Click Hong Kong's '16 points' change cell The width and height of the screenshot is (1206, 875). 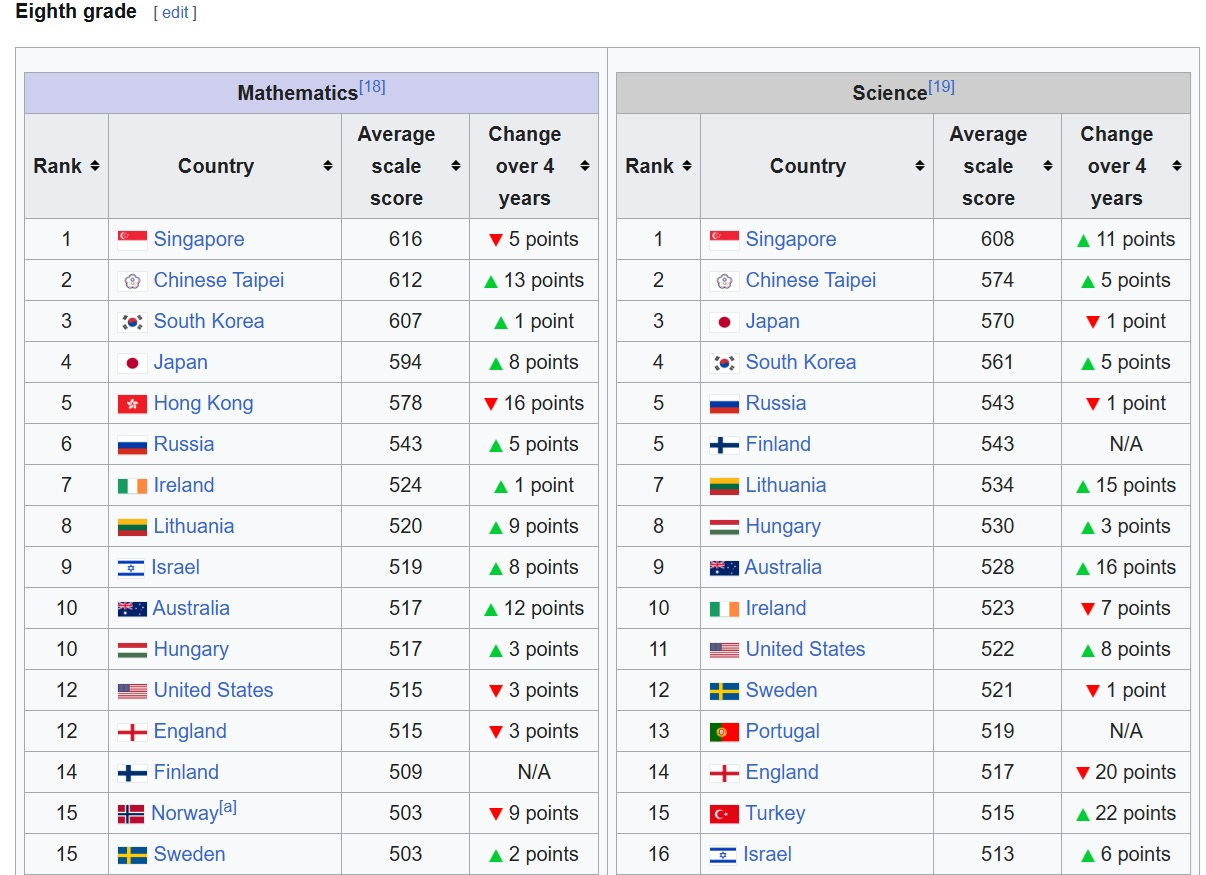click(x=534, y=403)
